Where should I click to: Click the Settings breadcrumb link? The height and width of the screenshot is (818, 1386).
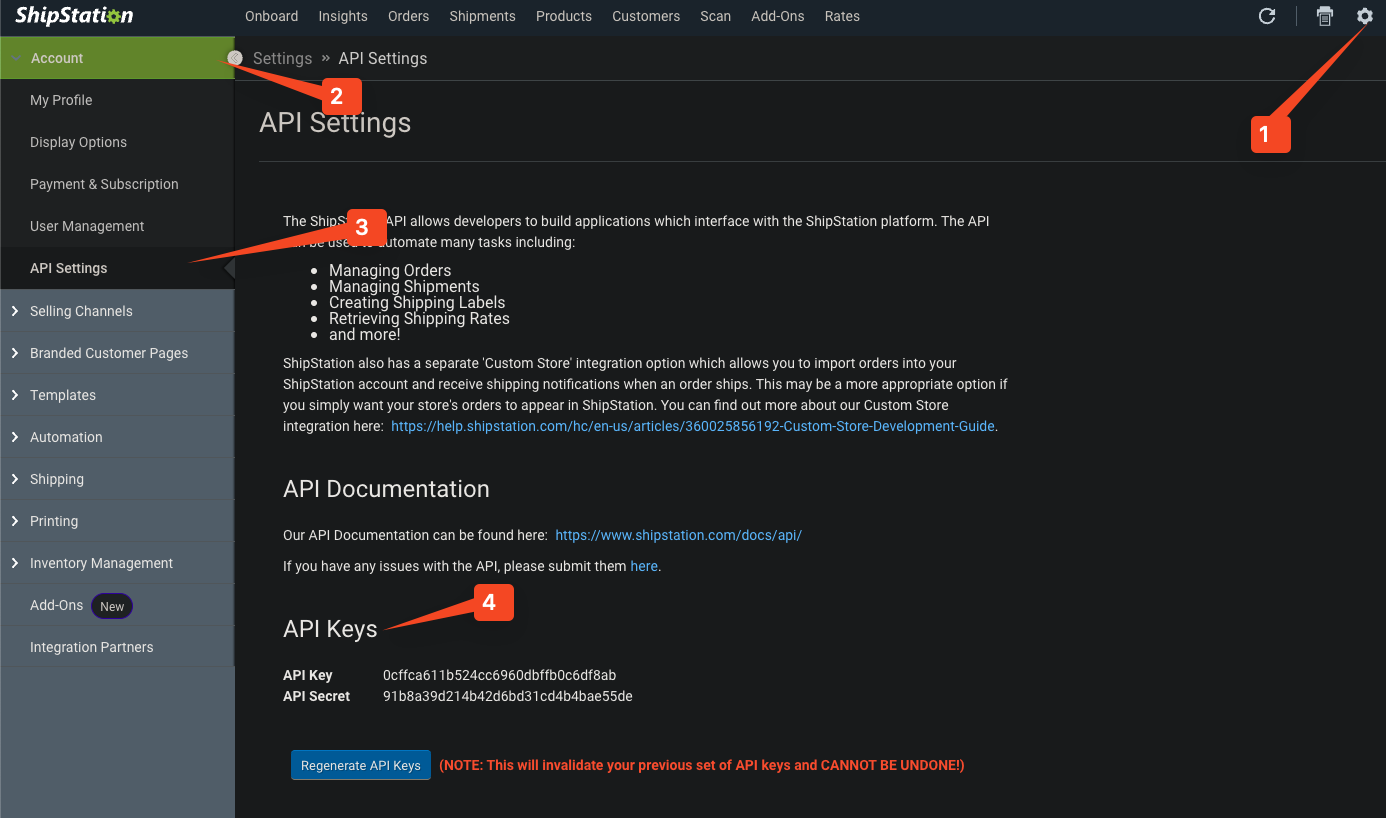click(282, 58)
